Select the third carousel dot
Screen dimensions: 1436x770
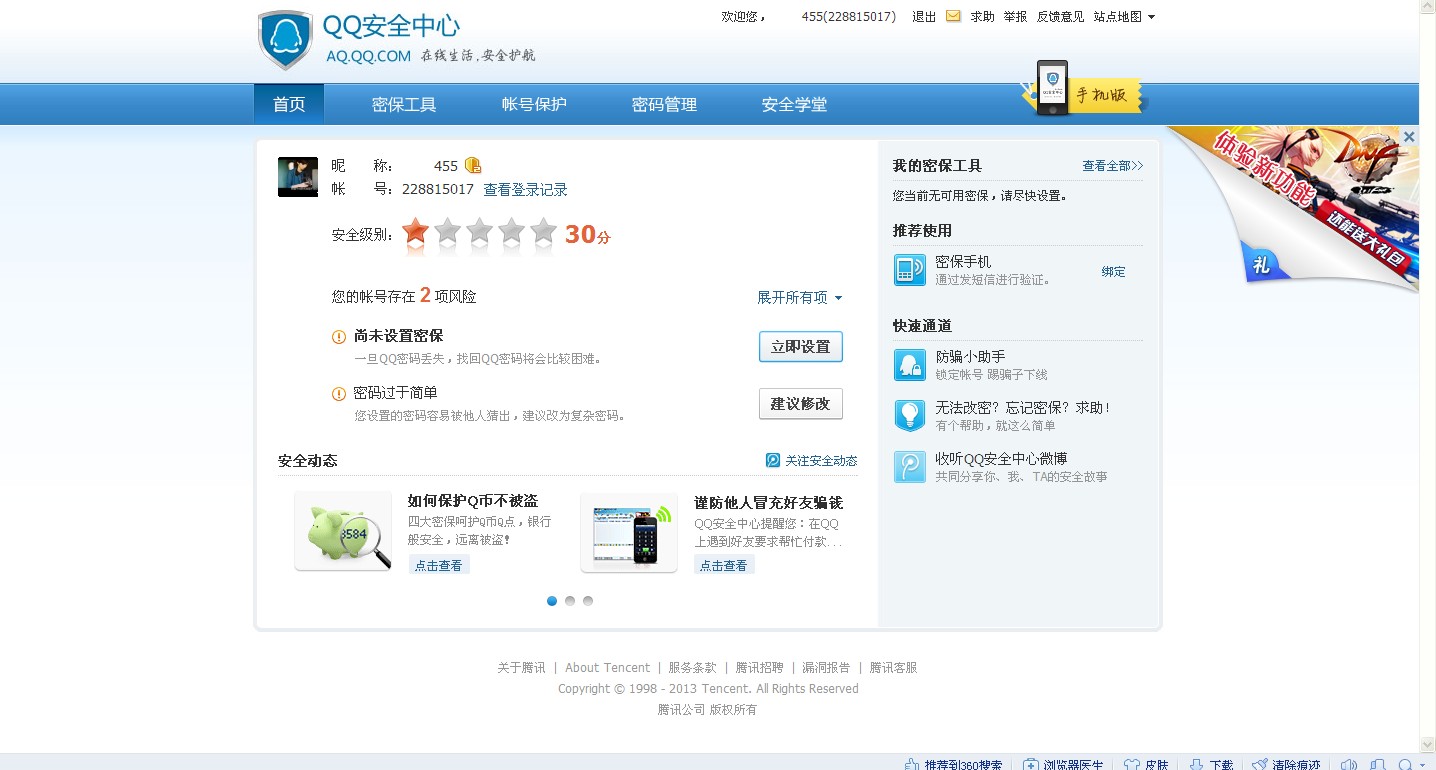click(588, 601)
